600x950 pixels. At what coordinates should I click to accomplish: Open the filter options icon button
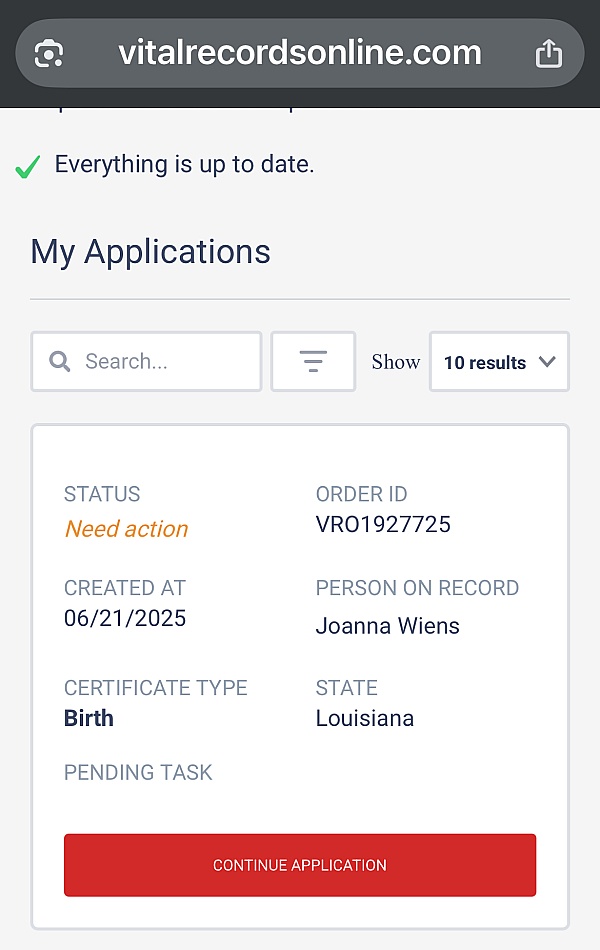pos(313,361)
